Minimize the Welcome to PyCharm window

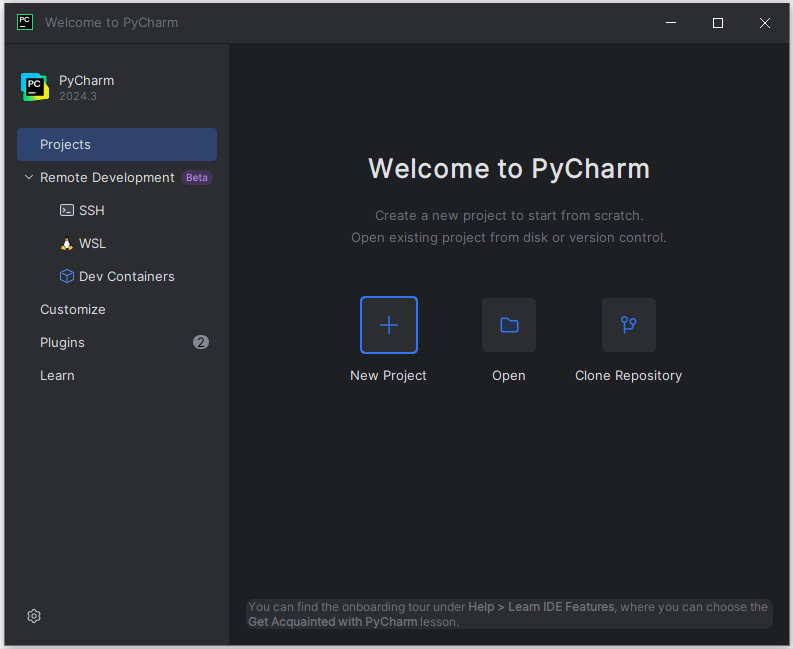[671, 23]
